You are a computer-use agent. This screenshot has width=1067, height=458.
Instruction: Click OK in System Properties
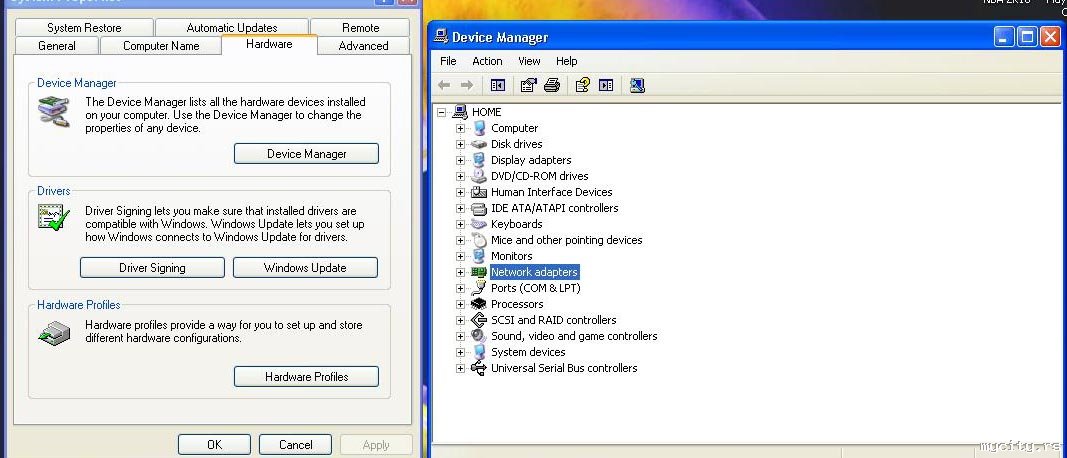(214, 444)
